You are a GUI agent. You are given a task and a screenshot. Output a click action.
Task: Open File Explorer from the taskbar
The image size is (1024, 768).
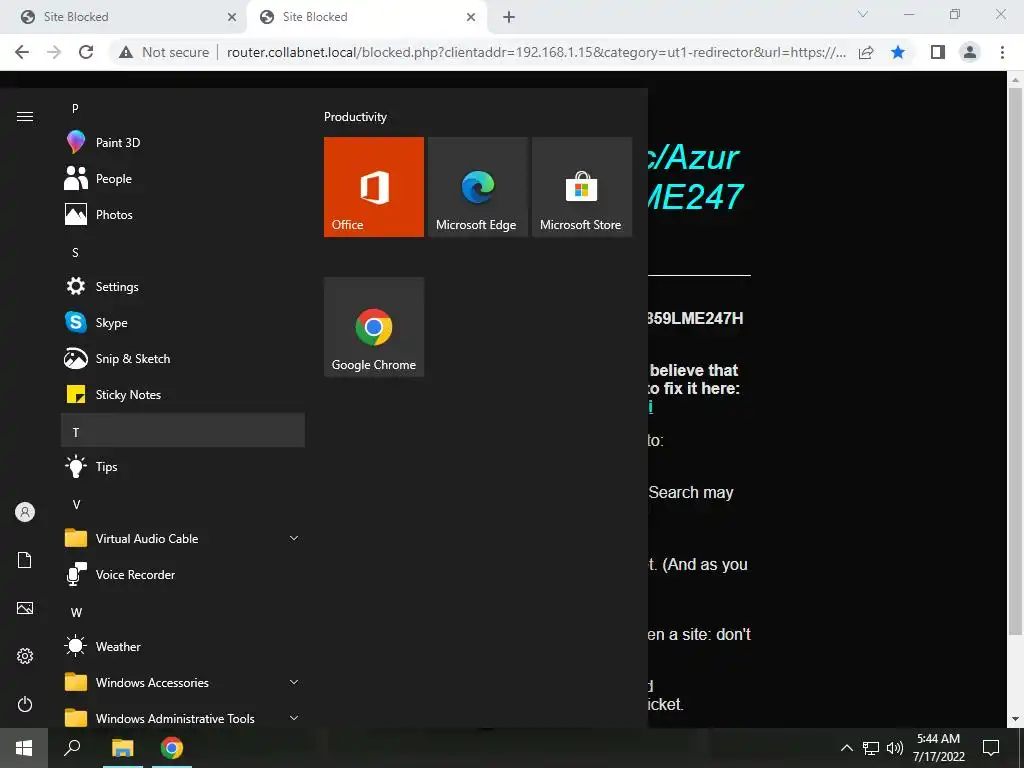click(122, 748)
